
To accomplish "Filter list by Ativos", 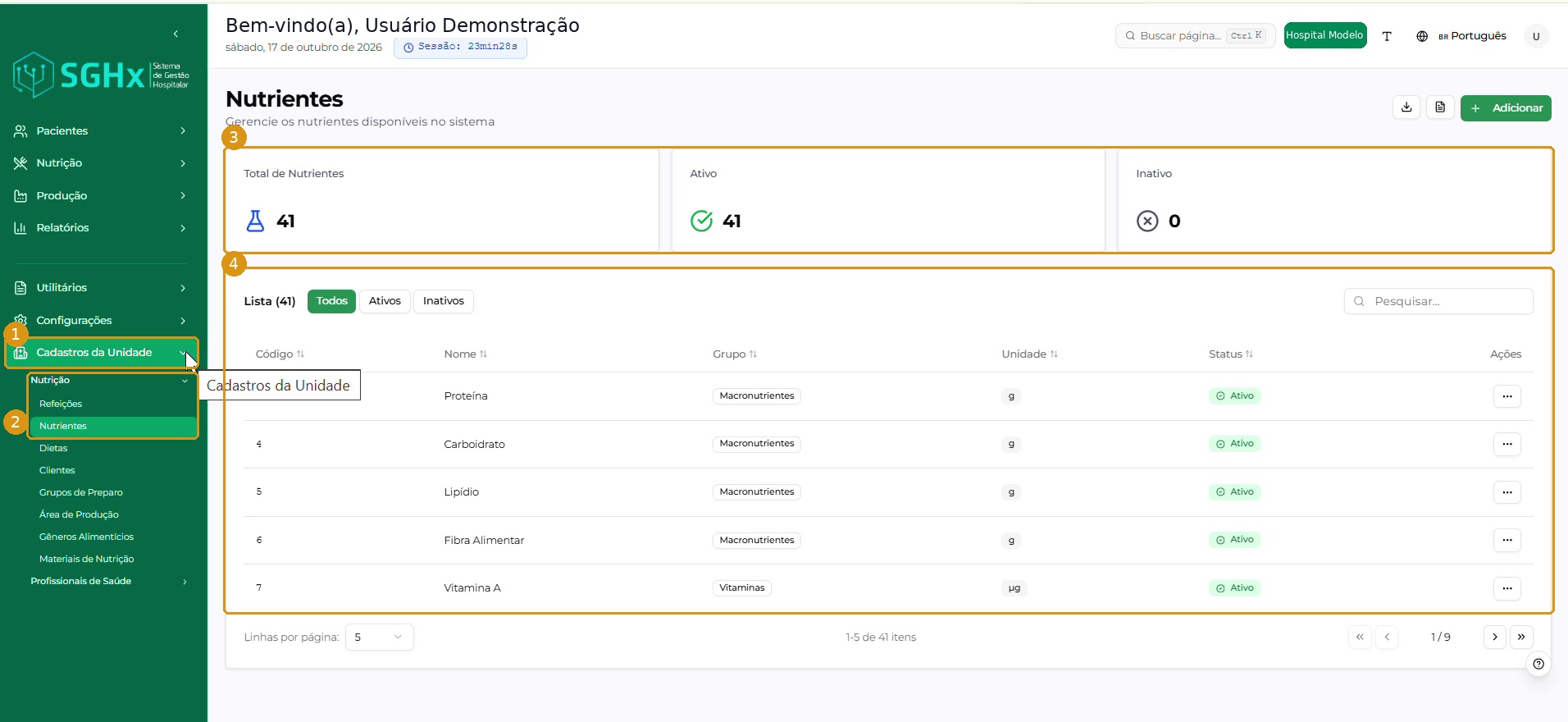I will click(385, 301).
